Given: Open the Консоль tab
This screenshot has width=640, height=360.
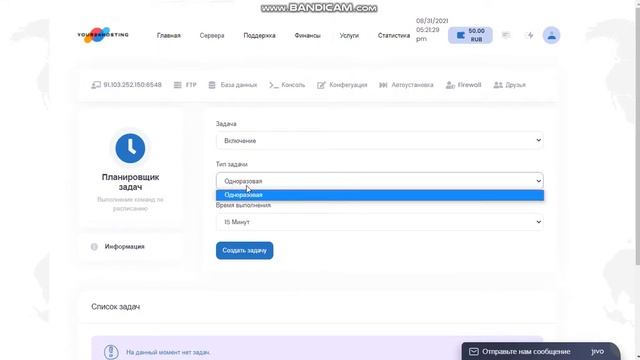Looking at the screenshot, I should (287, 85).
